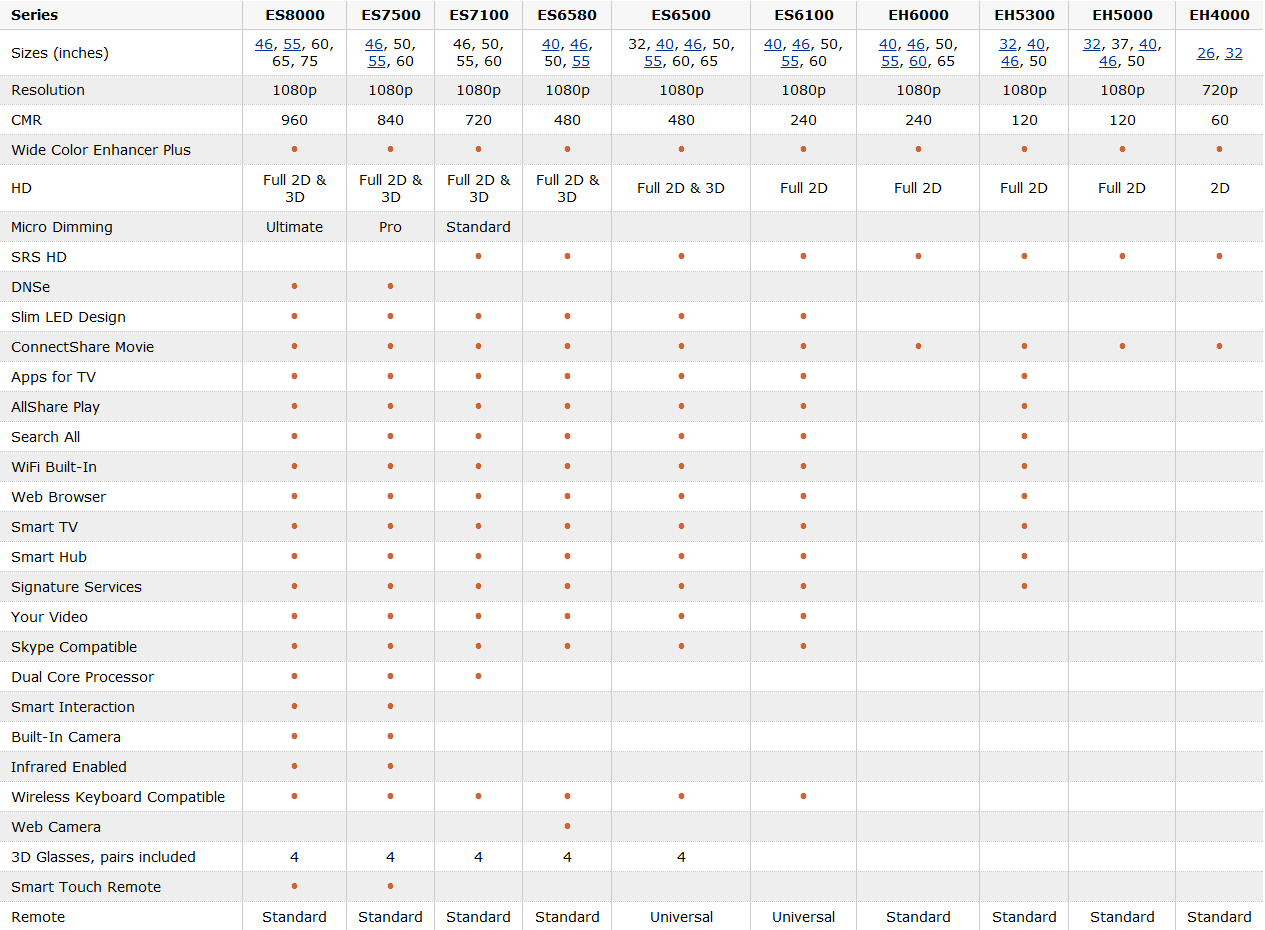Image resolution: width=1265 pixels, height=930 pixels.
Task: Click the 32-inch link under EH5000
Action: [x=1092, y=44]
